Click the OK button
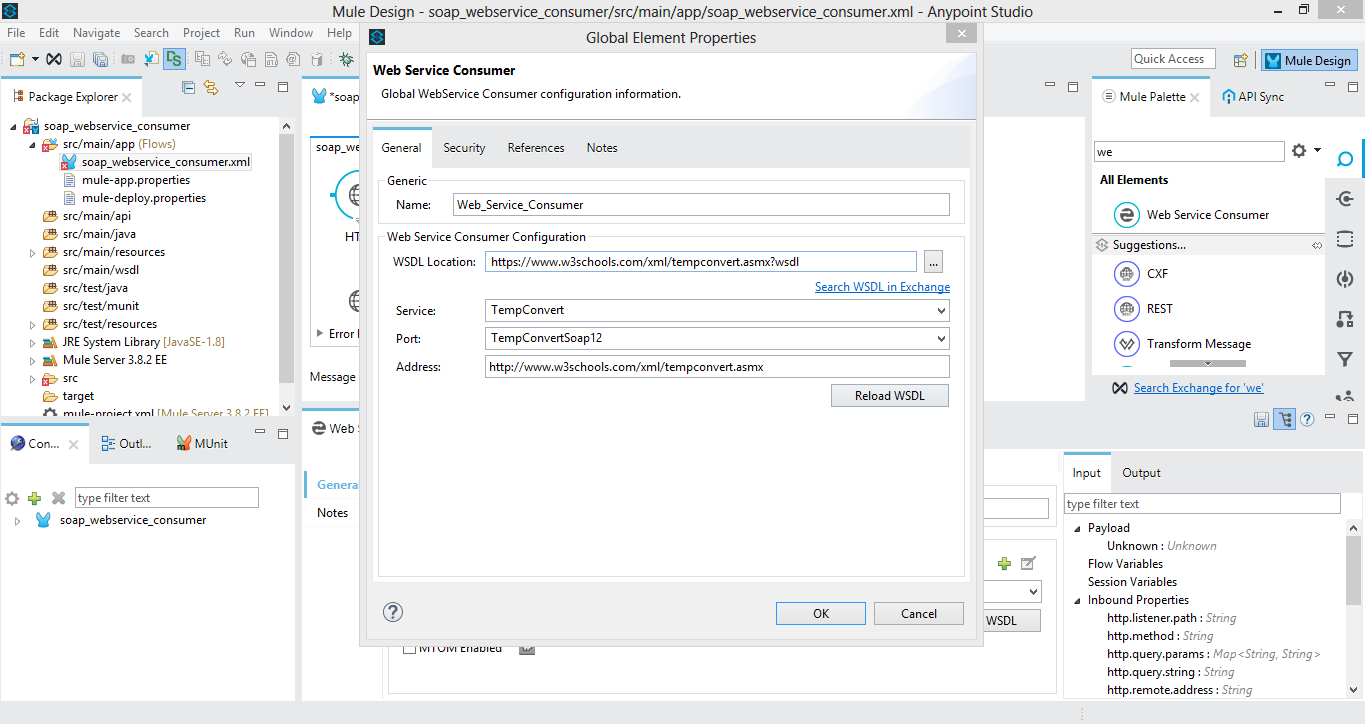Viewport: 1365px width, 724px height. (x=821, y=613)
